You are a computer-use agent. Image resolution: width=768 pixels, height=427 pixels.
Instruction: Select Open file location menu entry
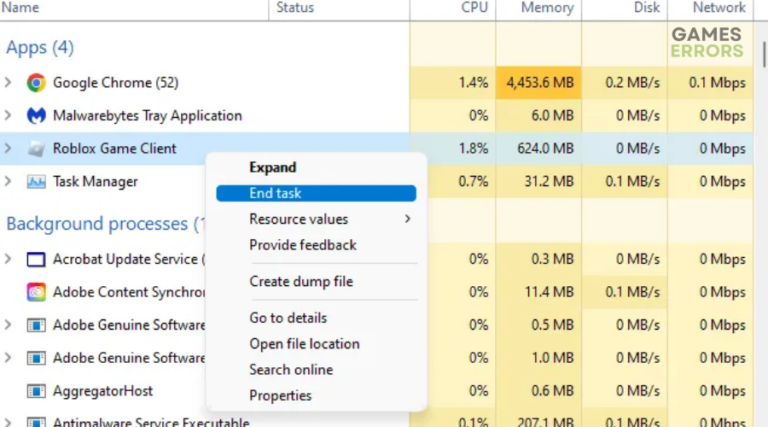[304, 344]
